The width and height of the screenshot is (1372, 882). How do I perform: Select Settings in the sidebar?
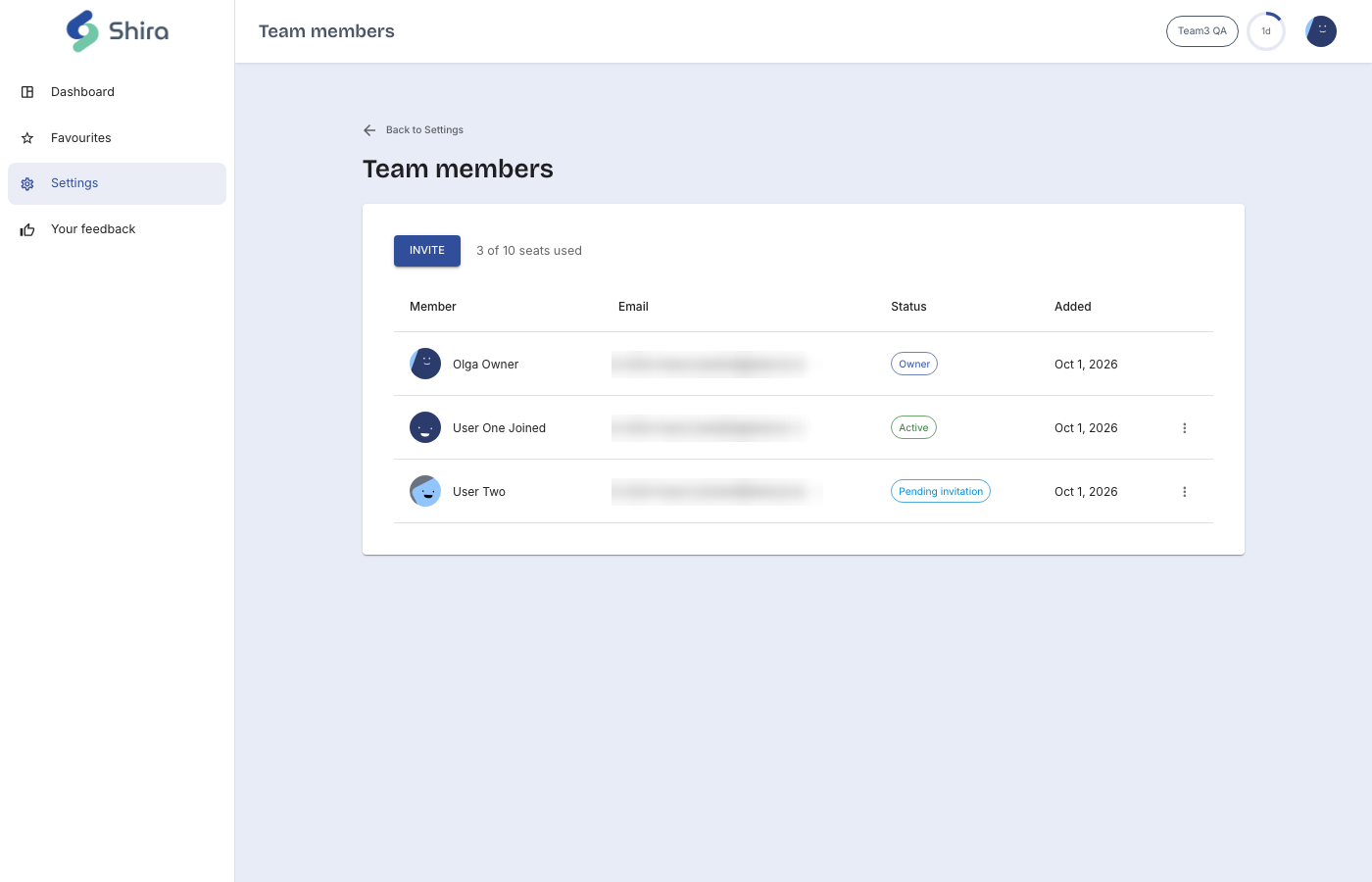tap(117, 183)
